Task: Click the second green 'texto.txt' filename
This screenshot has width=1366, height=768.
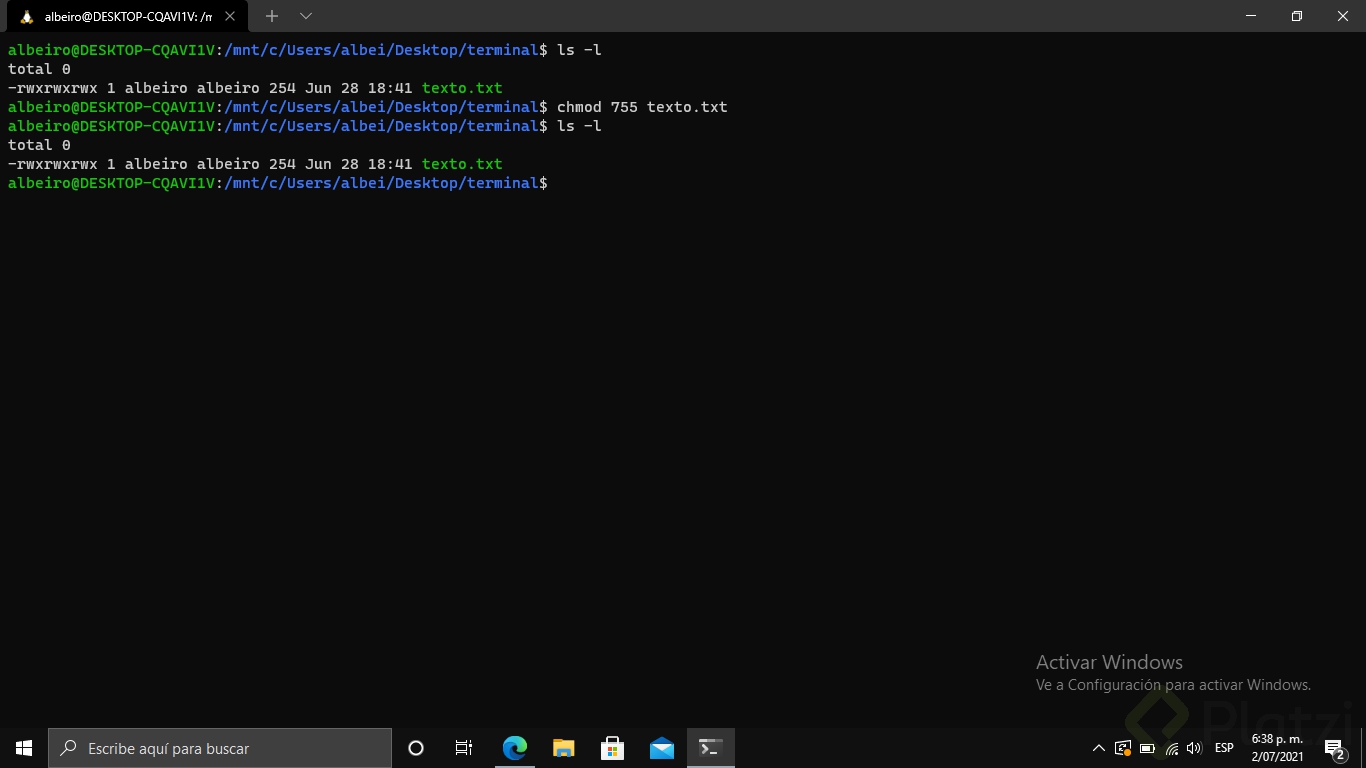Action: tap(462, 164)
